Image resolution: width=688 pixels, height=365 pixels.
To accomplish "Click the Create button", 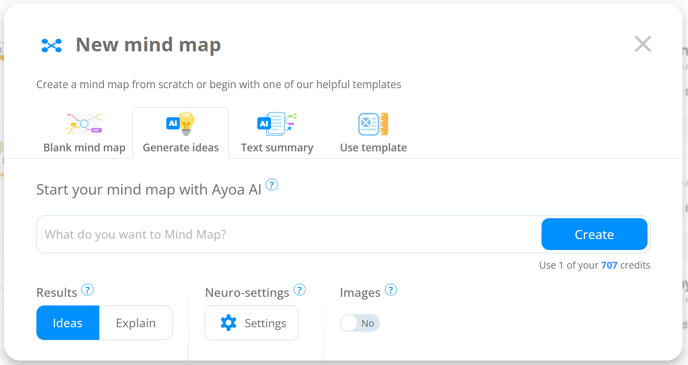I will point(594,234).
